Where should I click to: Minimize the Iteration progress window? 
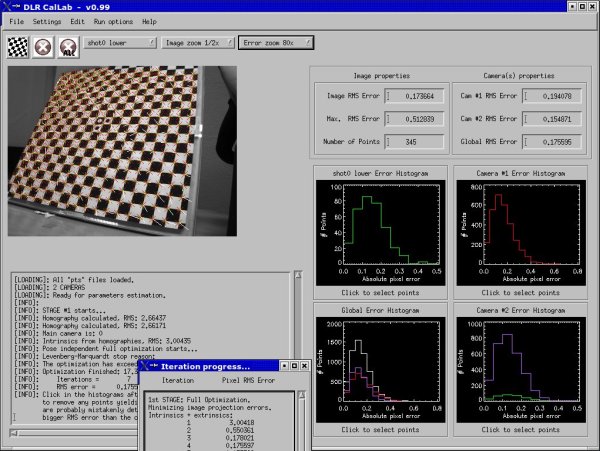285,366
